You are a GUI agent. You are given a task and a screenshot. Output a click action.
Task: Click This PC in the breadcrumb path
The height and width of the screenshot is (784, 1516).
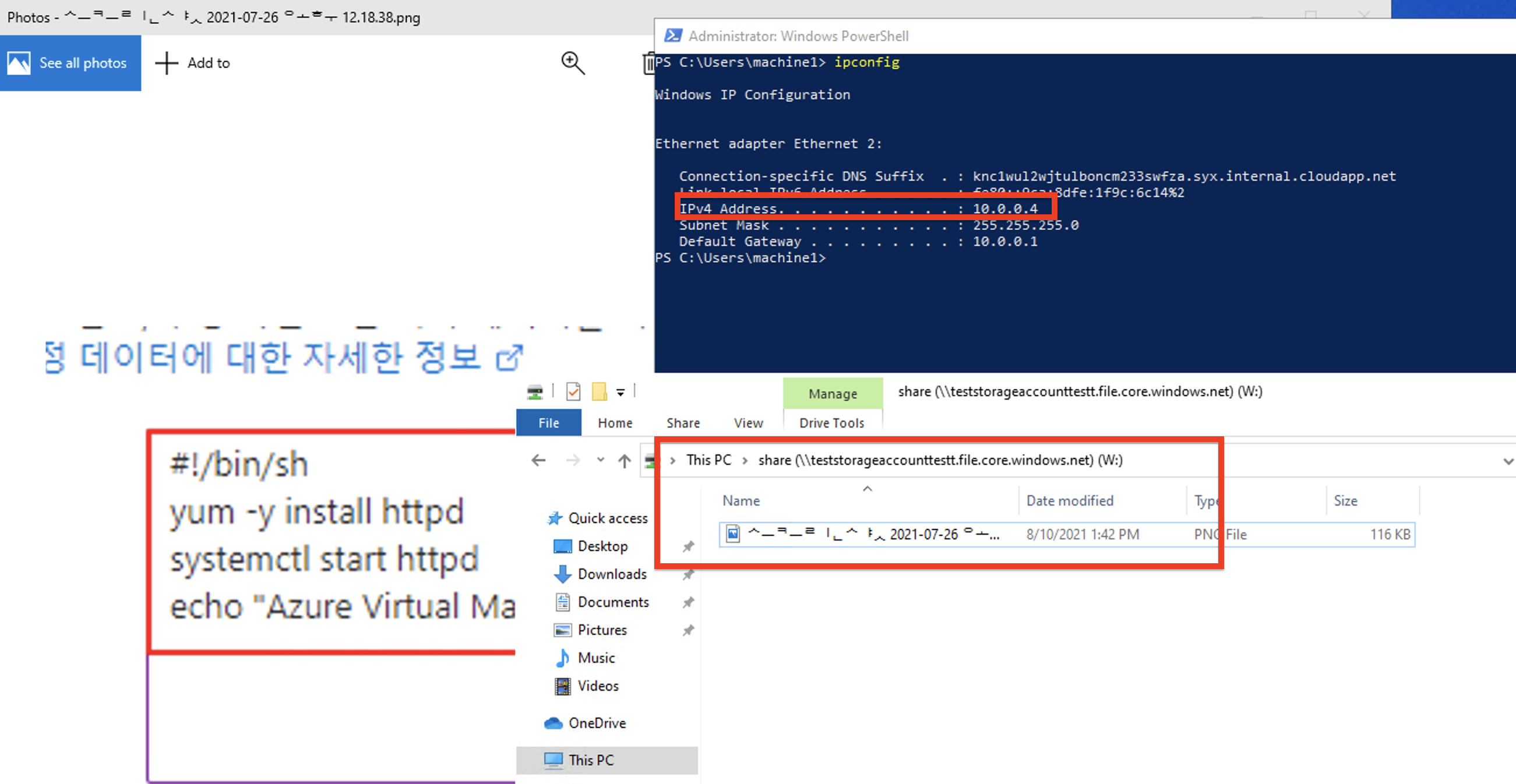tap(708, 460)
